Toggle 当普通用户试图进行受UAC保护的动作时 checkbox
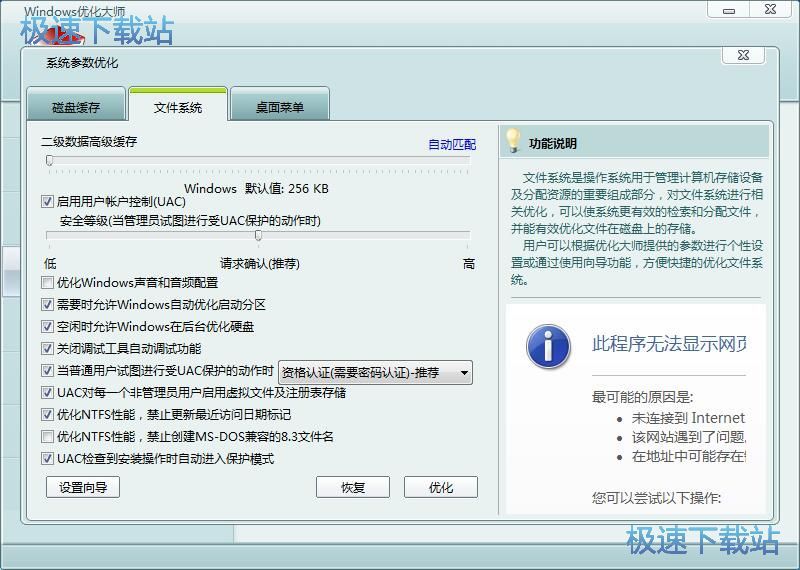The image size is (800, 570). click(x=47, y=370)
